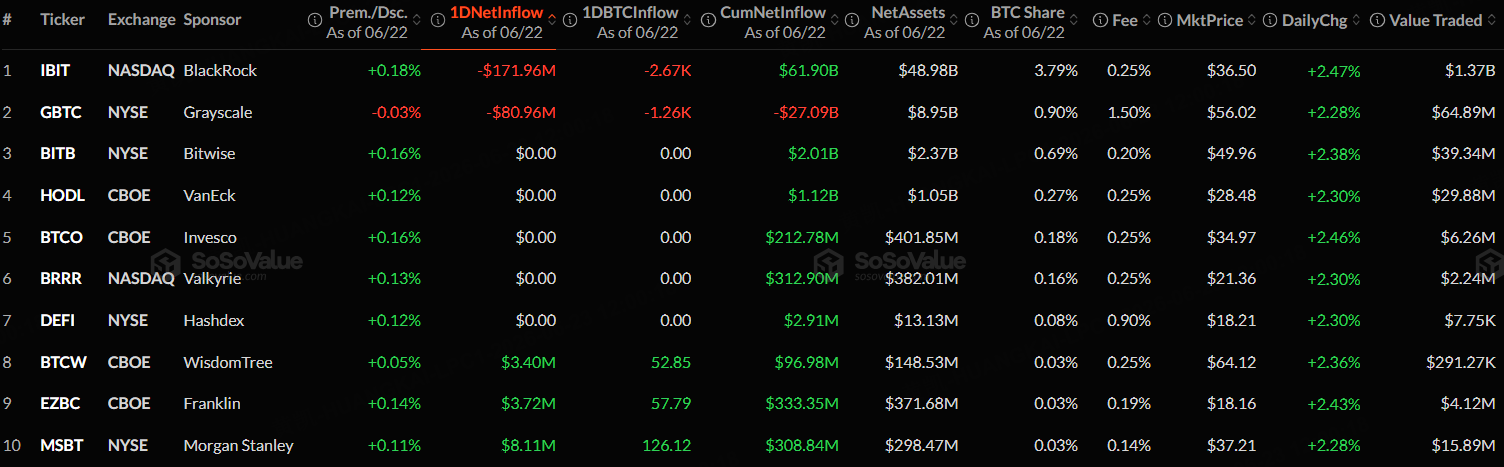Image resolution: width=1504 pixels, height=467 pixels.
Task: Click GBTC cumulative inflow -$27.09B
Action: click(806, 112)
